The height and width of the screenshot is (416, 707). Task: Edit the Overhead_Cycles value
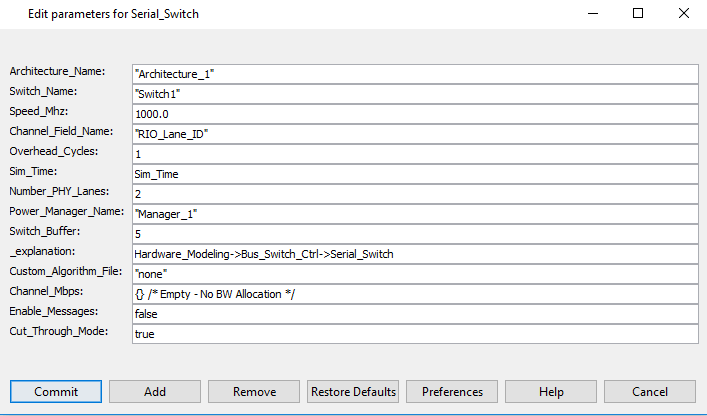coord(414,154)
